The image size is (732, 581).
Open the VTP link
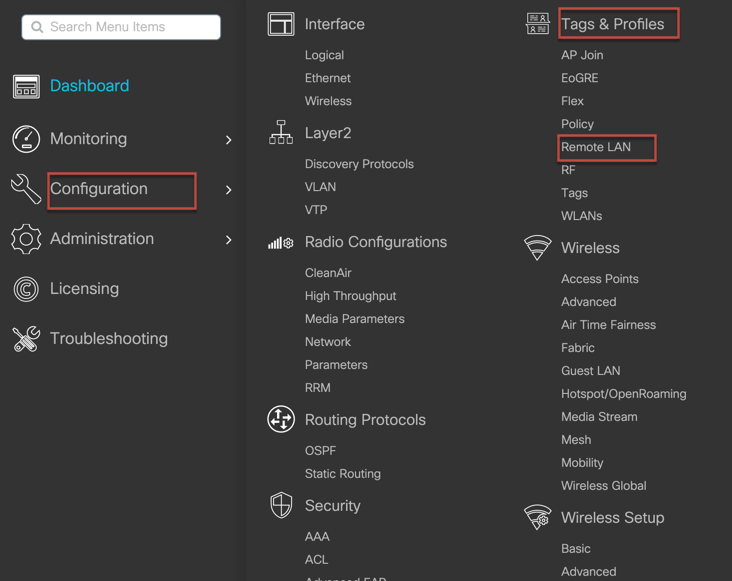316,210
